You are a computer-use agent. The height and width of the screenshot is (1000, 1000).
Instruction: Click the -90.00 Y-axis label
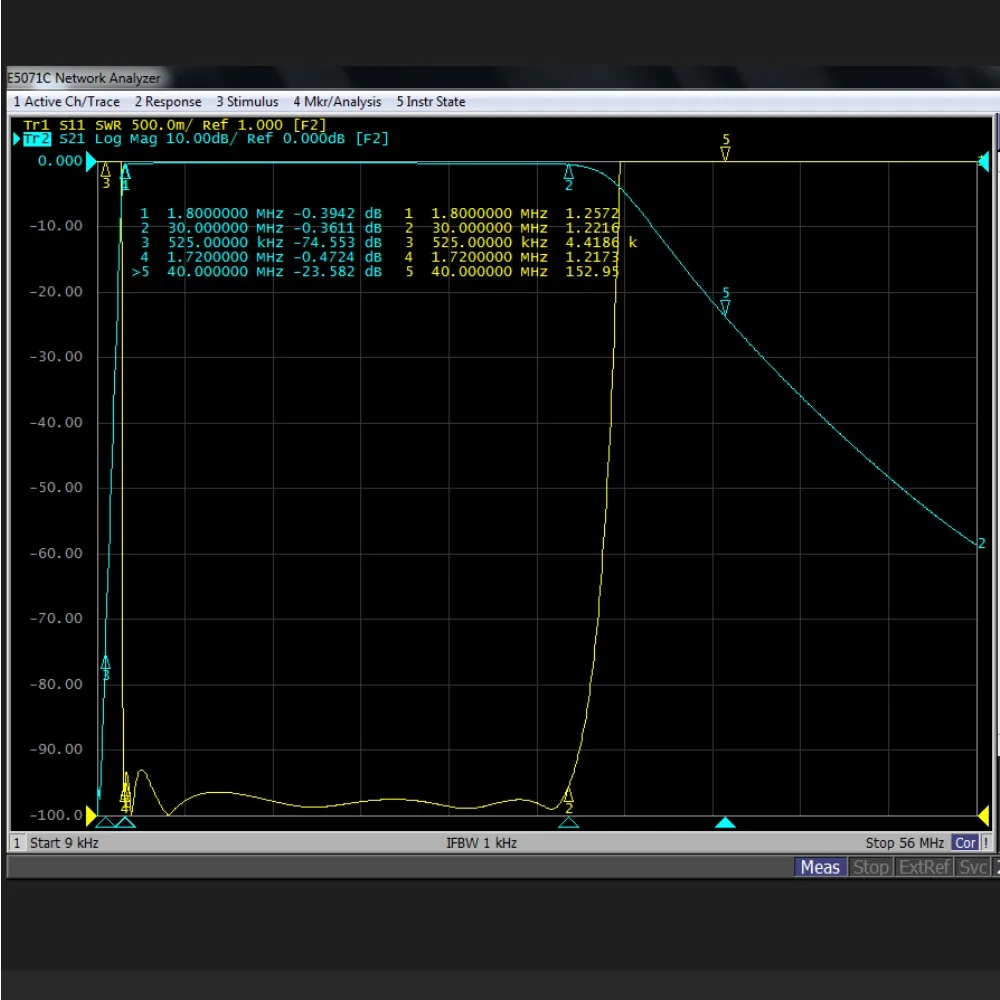point(56,749)
